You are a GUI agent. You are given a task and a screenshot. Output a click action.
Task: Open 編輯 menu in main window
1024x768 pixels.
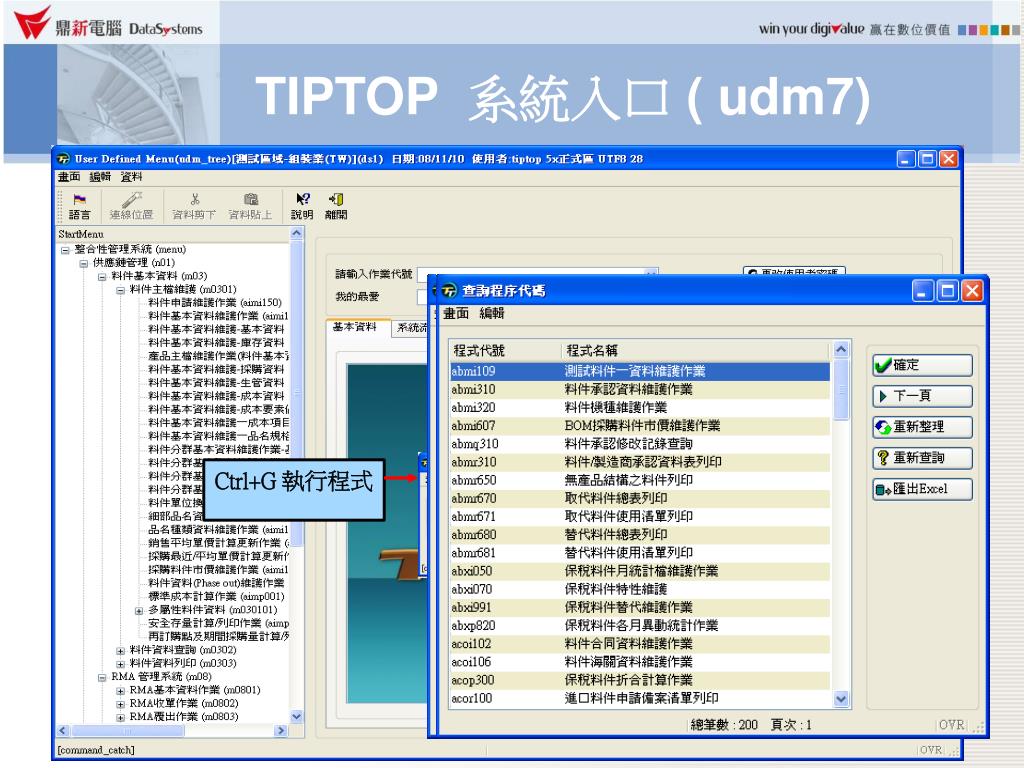(100, 177)
